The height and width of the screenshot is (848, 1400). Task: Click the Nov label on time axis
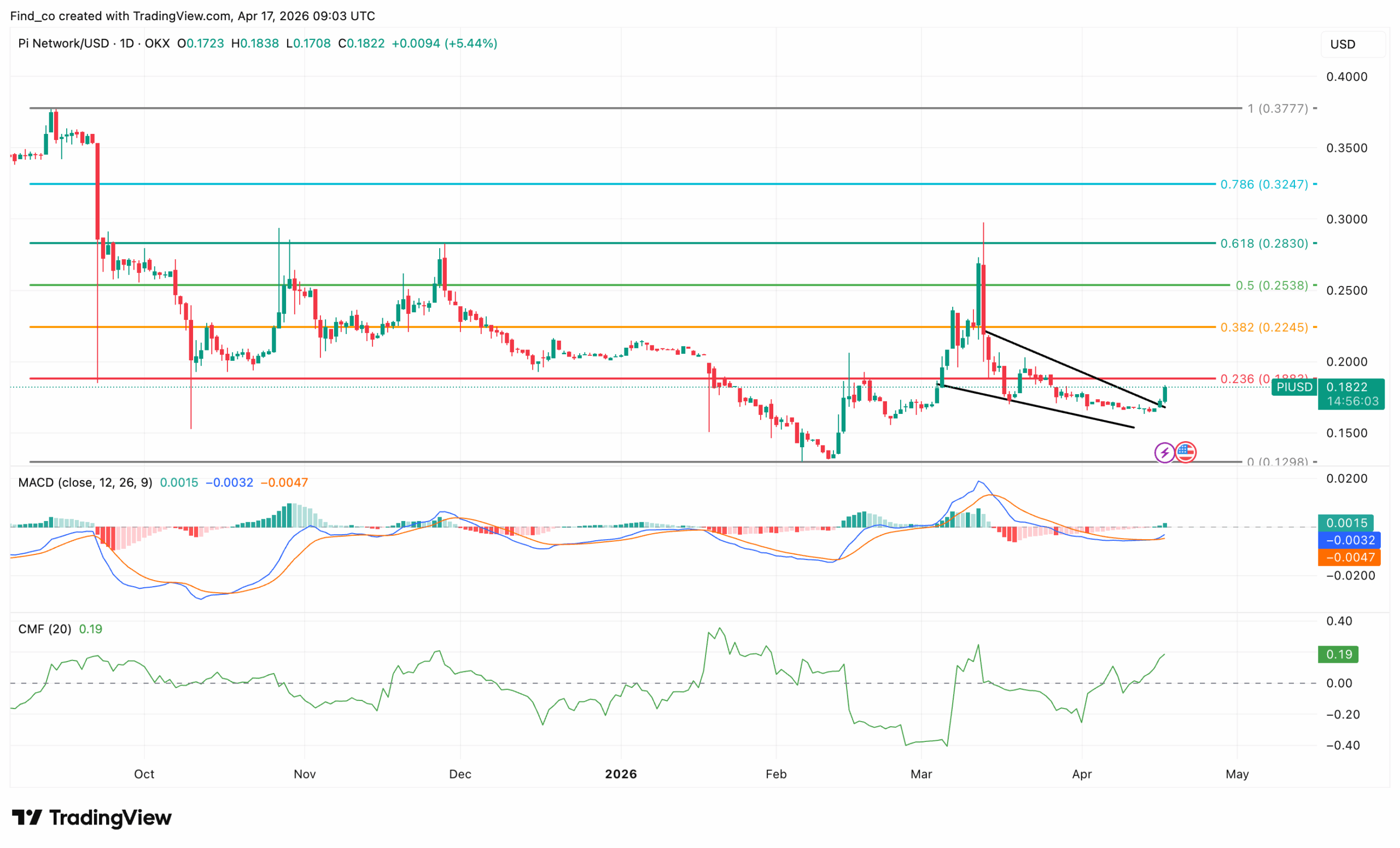click(305, 775)
